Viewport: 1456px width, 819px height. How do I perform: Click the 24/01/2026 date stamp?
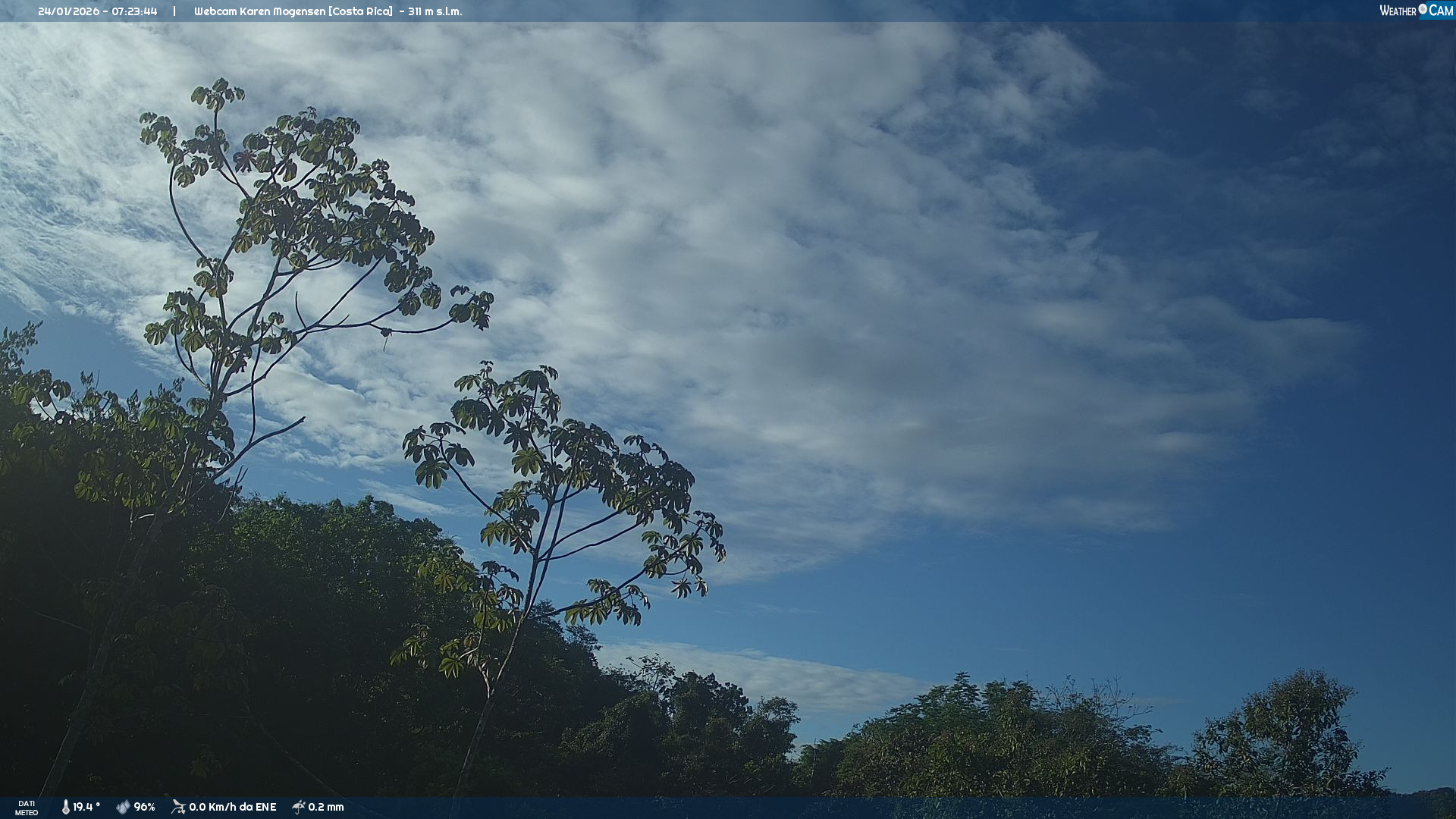pos(69,11)
